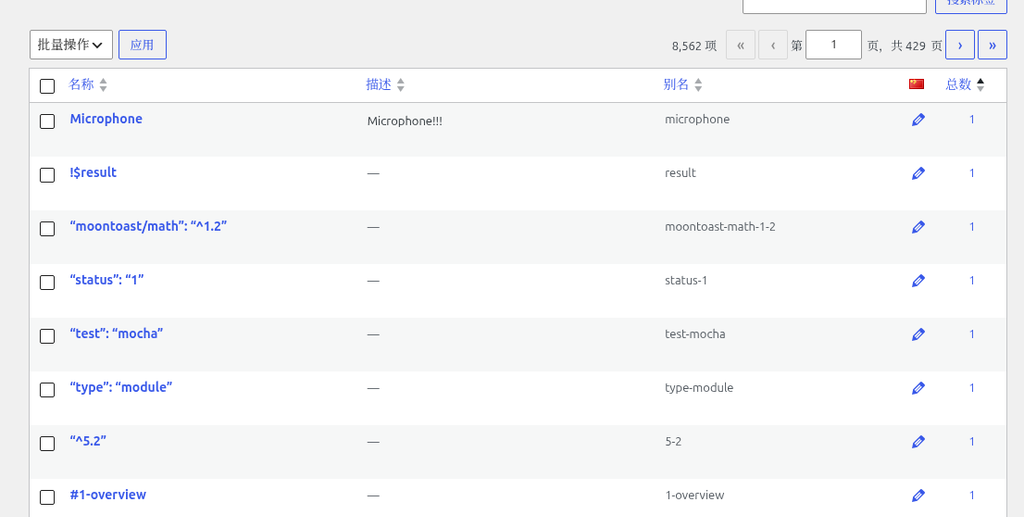Click the current page number field
Screen dimensions: 1024x517
(x=833, y=45)
